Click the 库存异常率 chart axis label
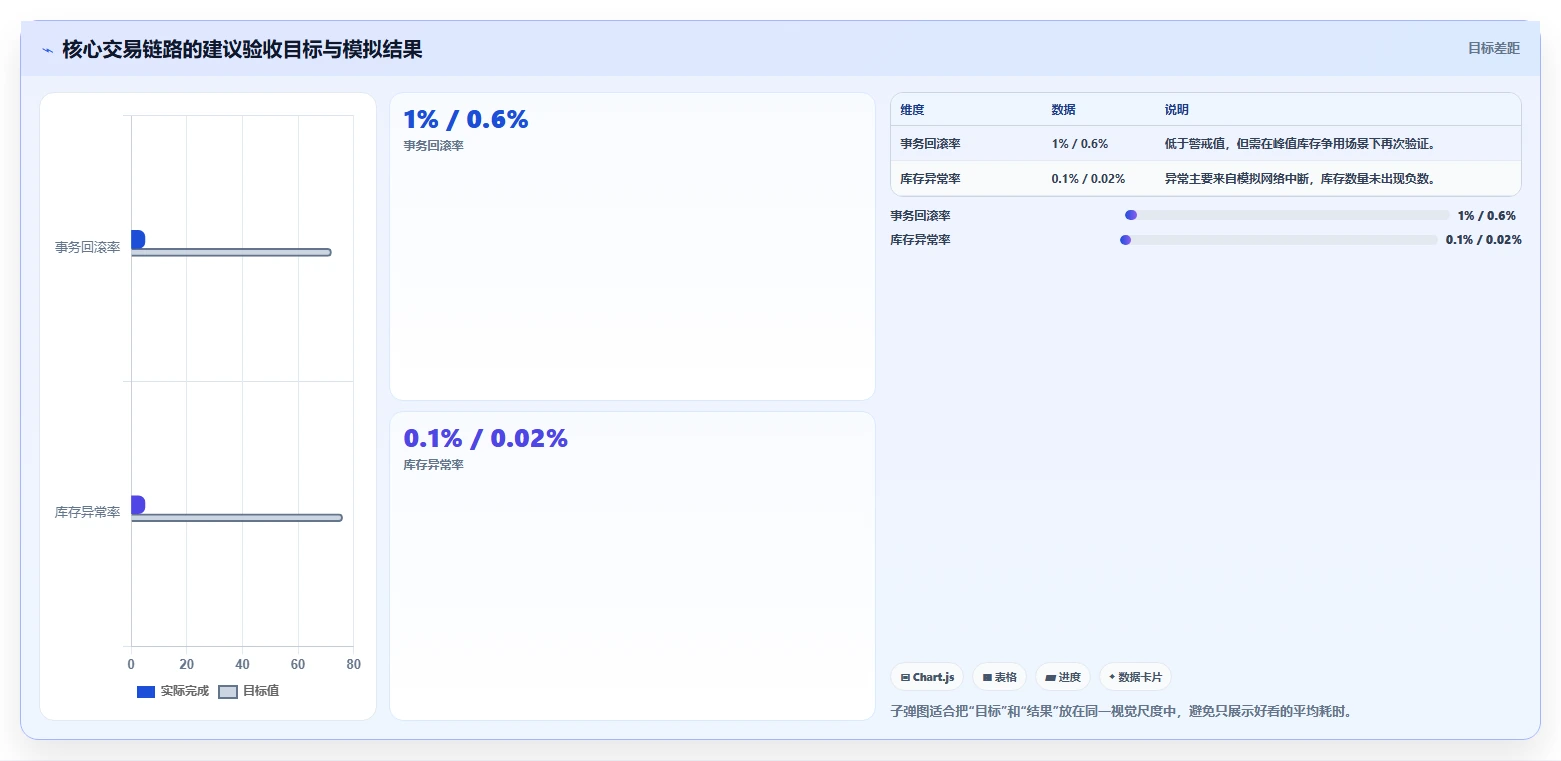The height and width of the screenshot is (761, 1561). pyautogui.click(x=88, y=512)
